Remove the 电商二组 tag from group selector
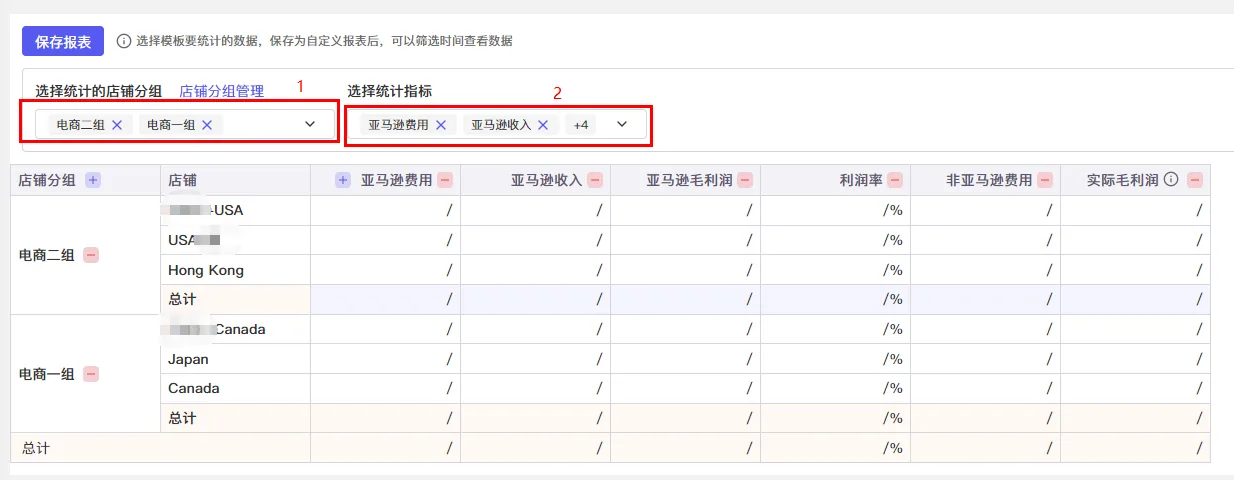1234x480 pixels. tap(117, 125)
